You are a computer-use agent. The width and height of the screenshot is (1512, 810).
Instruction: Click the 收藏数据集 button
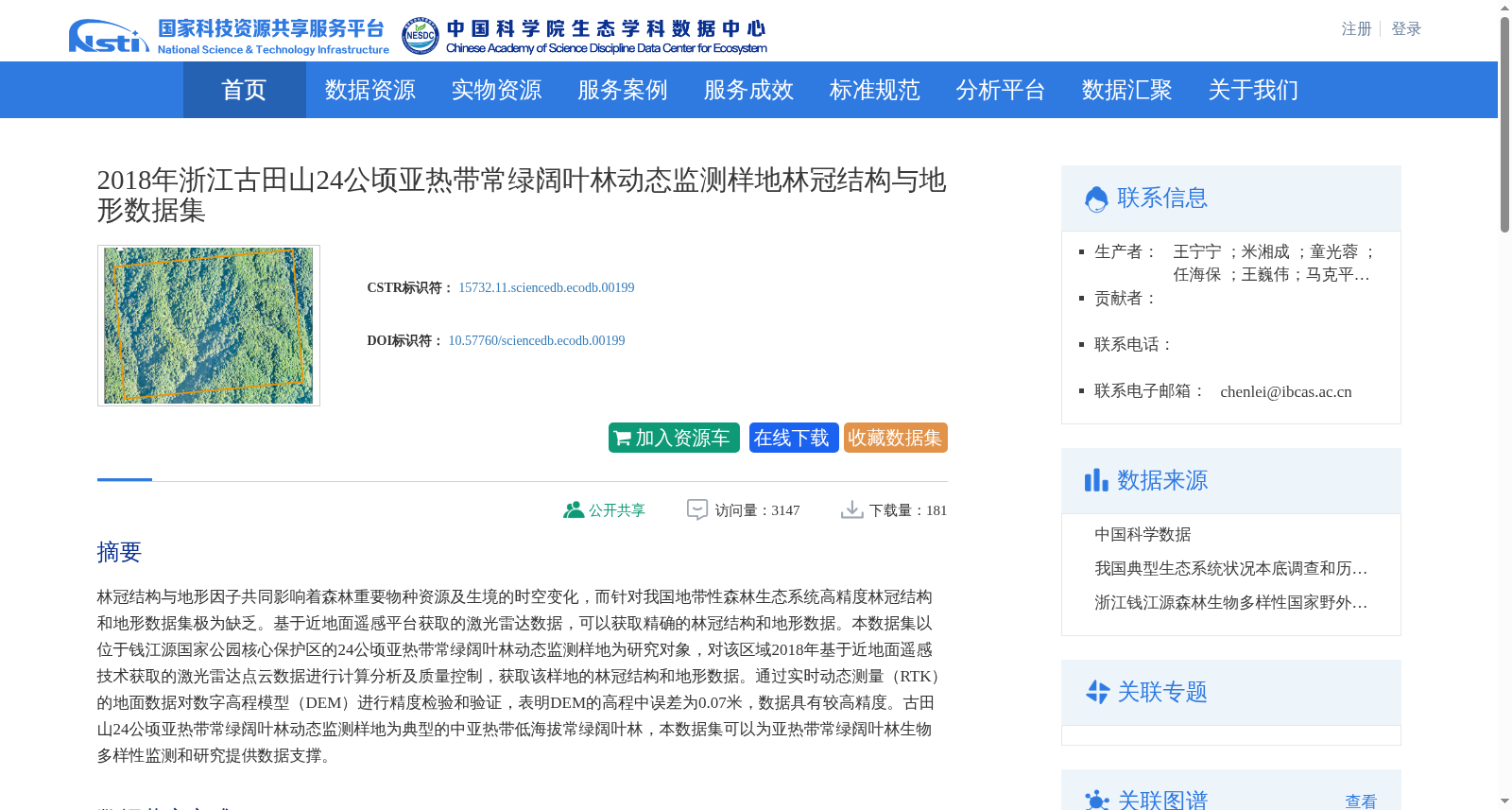pyautogui.click(x=895, y=438)
